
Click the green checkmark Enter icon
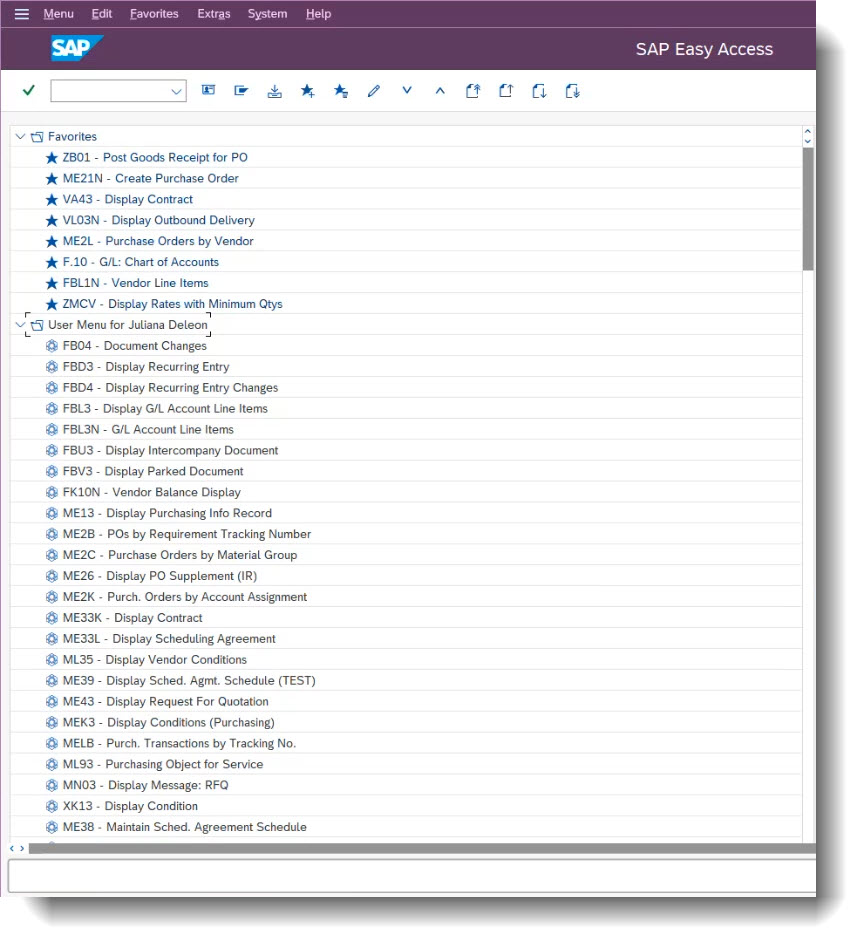(28, 90)
